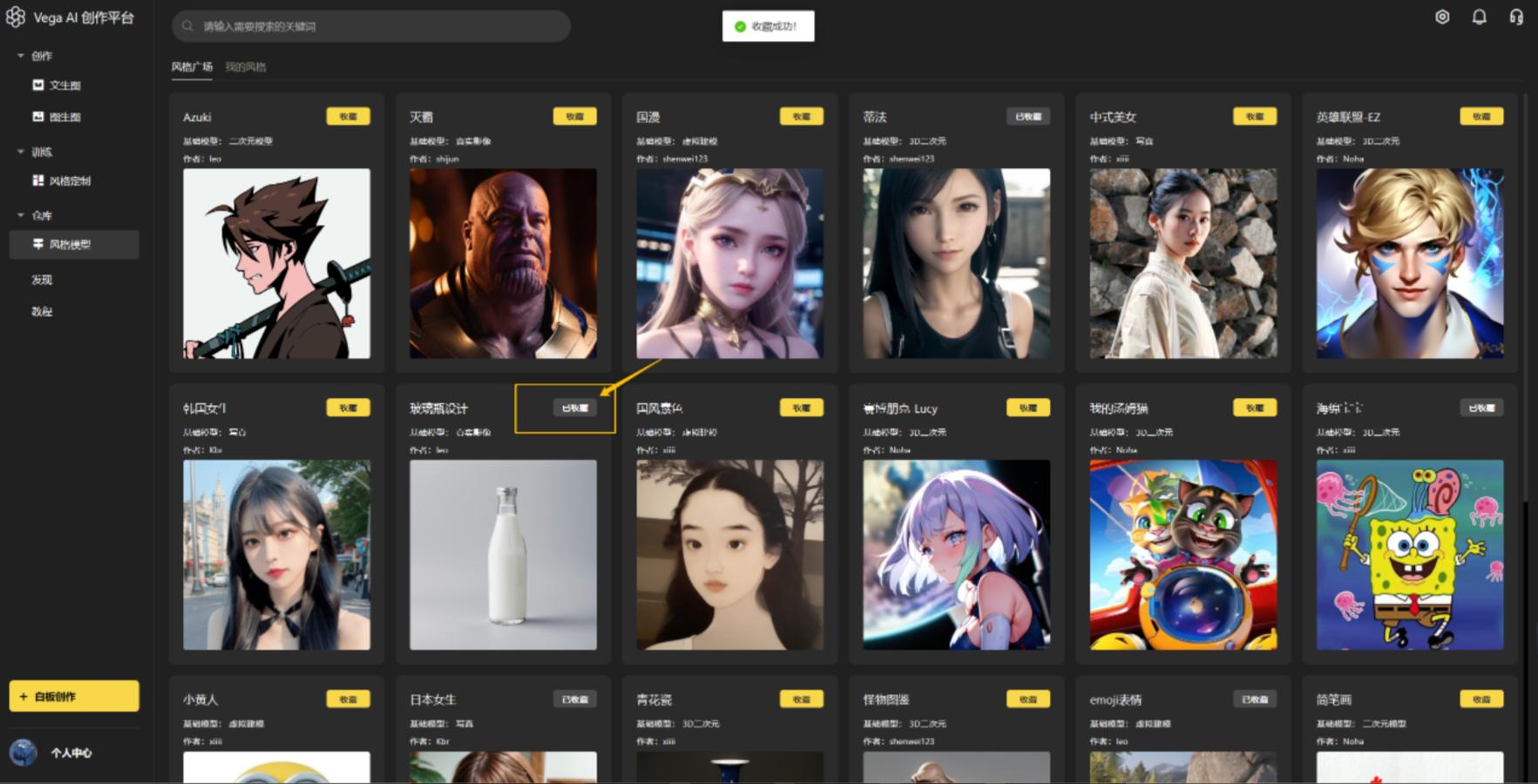Click author 'shenwei123' on the 国漫 card
The width and height of the screenshot is (1538, 784).
(x=685, y=159)
